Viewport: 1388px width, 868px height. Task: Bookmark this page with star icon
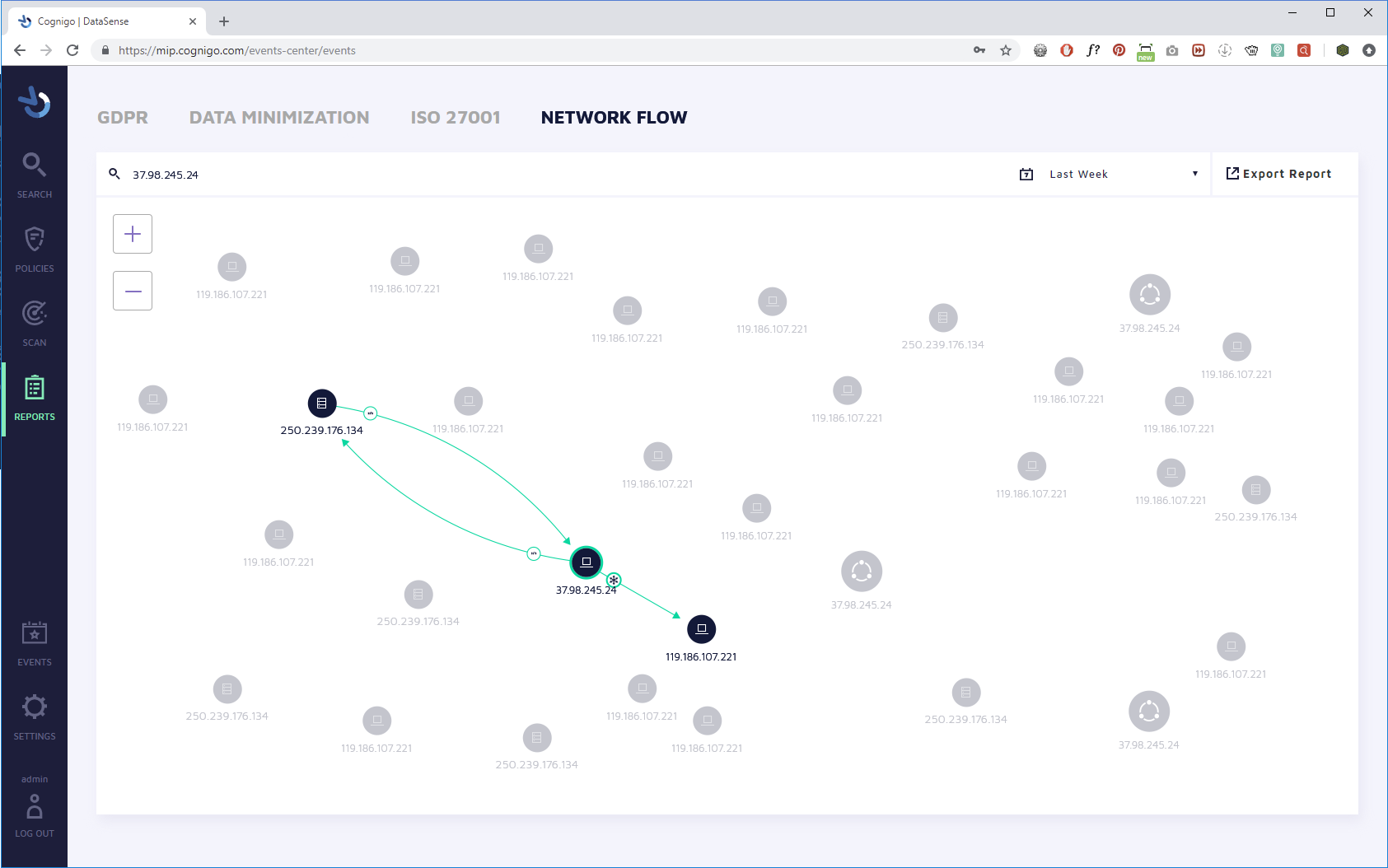pyautogui.click(x=1006, y=50)
